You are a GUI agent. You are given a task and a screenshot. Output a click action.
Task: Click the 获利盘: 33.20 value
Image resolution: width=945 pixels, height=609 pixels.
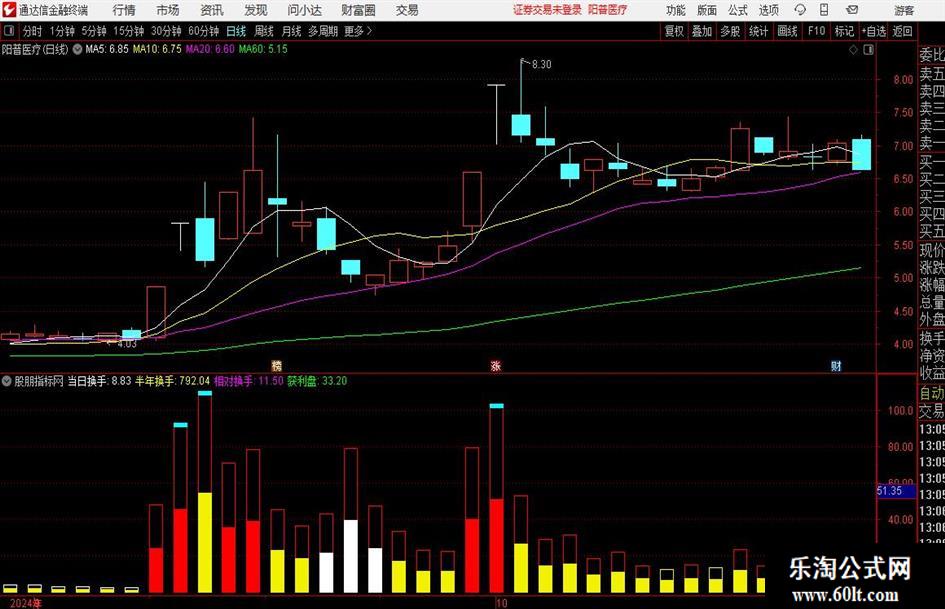tap(317, 381)
